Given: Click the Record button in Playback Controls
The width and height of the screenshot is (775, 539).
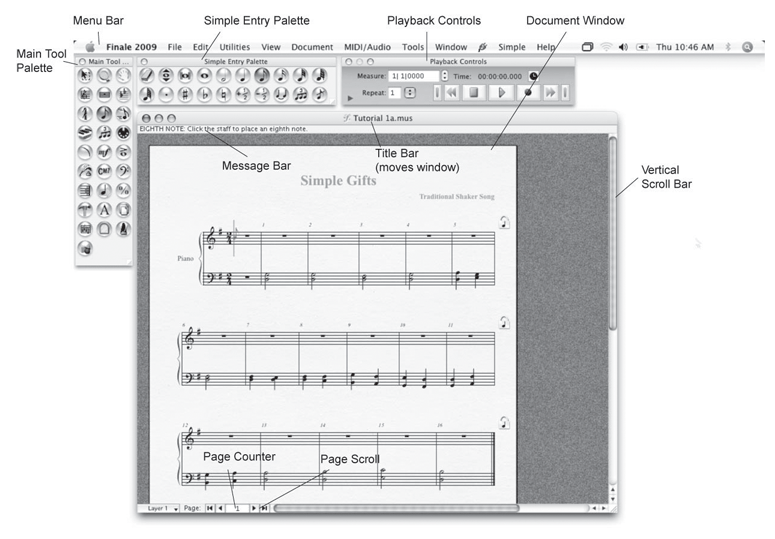Looking at the screenshot, I should [x=528, y=92].
